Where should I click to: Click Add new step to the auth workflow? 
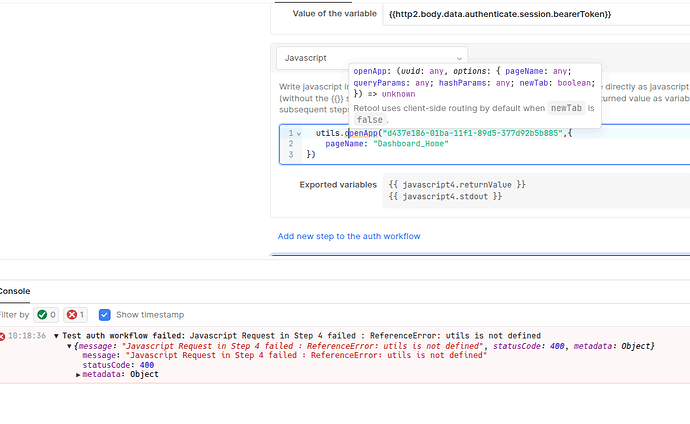tap(348, 236)
